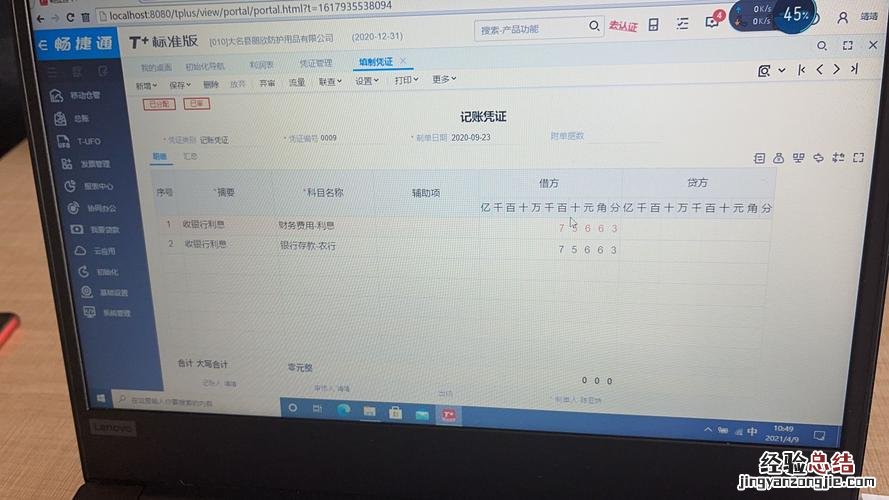Image resolution: width=889 pixels, height=500 pixels.
Task: Click the red 去认证 link
Action: [x=623, y=26]
